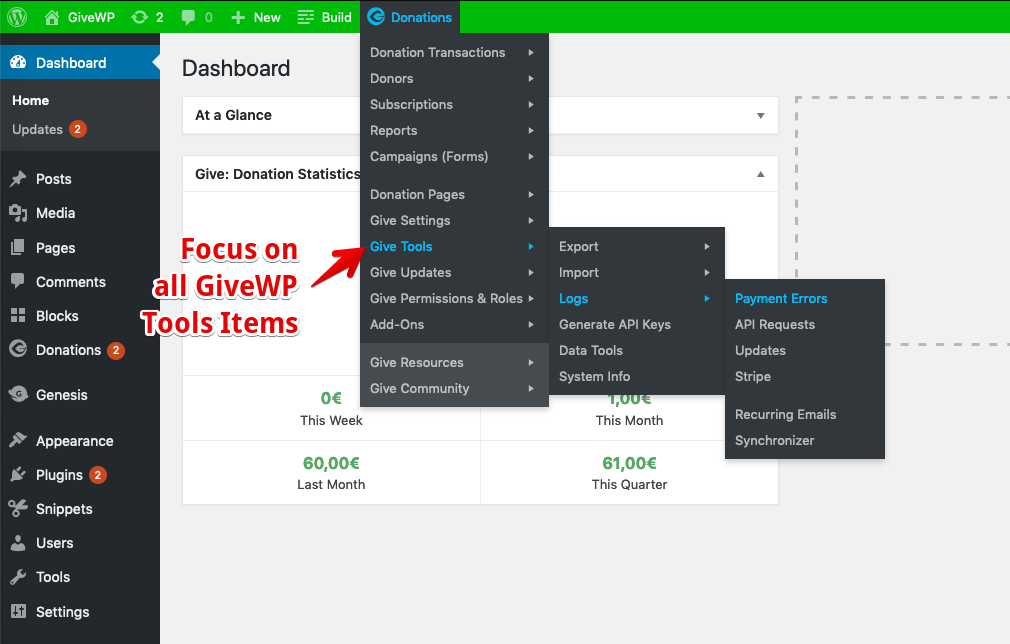Click the Plugins plug icon in sidebar
The image size is (1010, 644).
18,475
